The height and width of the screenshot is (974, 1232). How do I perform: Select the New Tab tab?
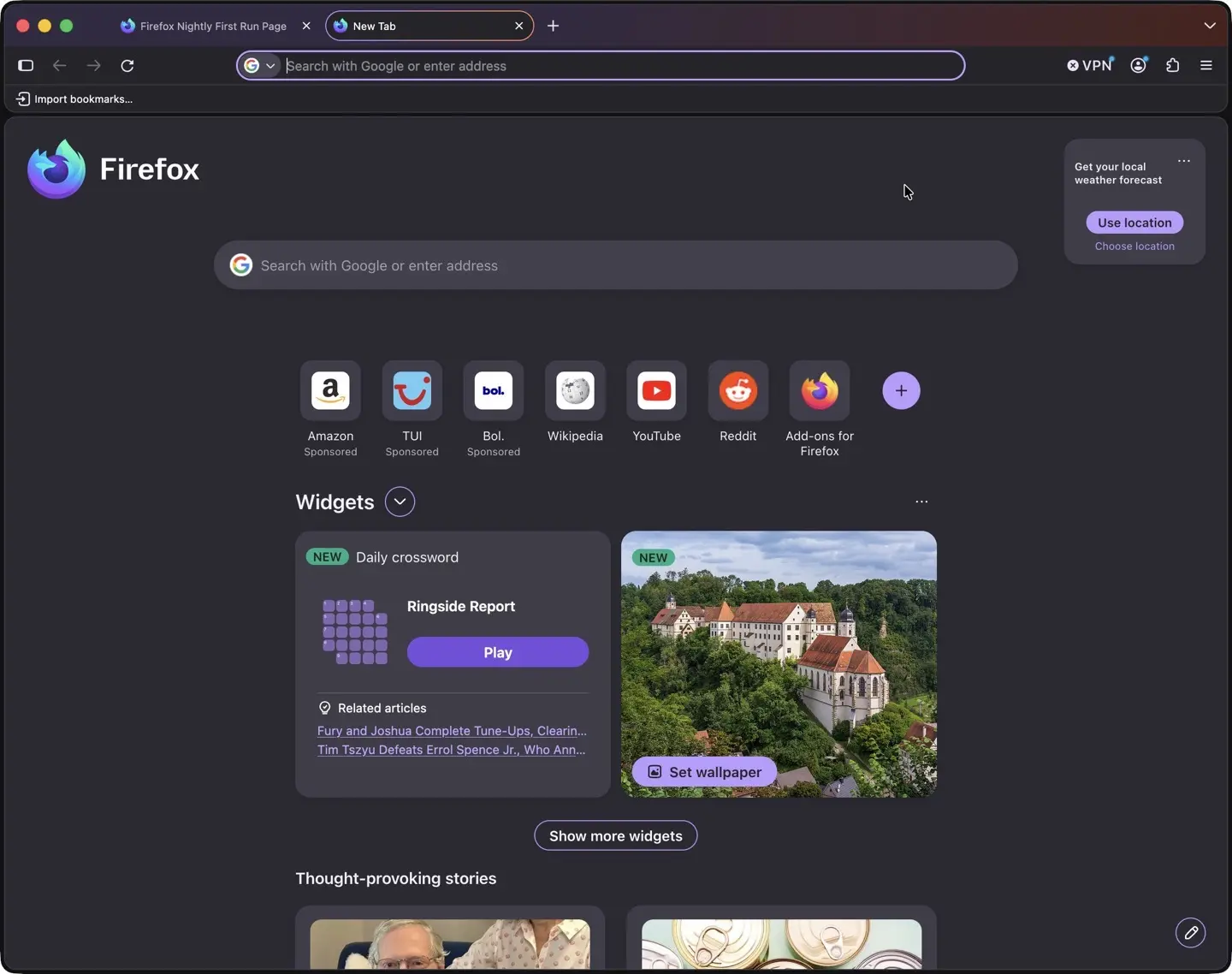pos(429,26)
